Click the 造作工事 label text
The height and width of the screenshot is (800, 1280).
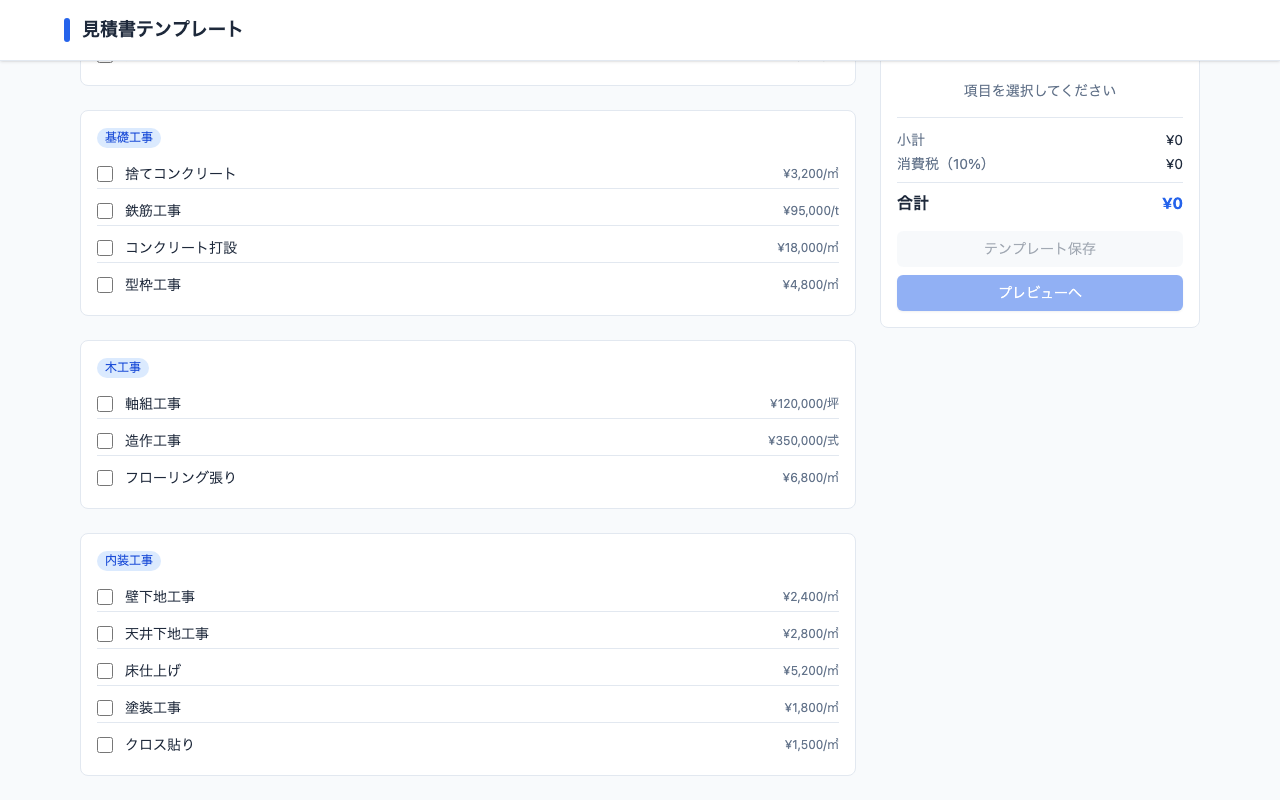click(x=153, y=441)
